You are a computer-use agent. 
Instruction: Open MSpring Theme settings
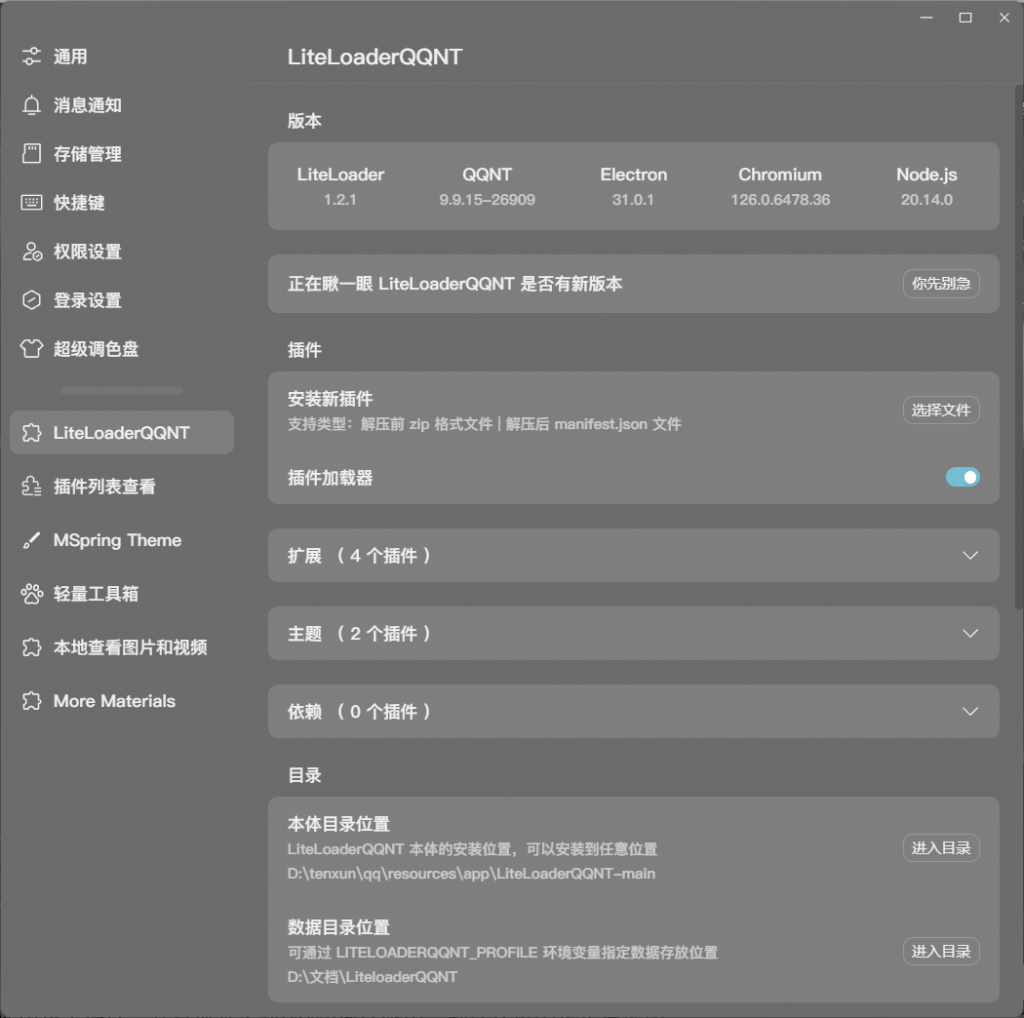(x=121, y=540)
